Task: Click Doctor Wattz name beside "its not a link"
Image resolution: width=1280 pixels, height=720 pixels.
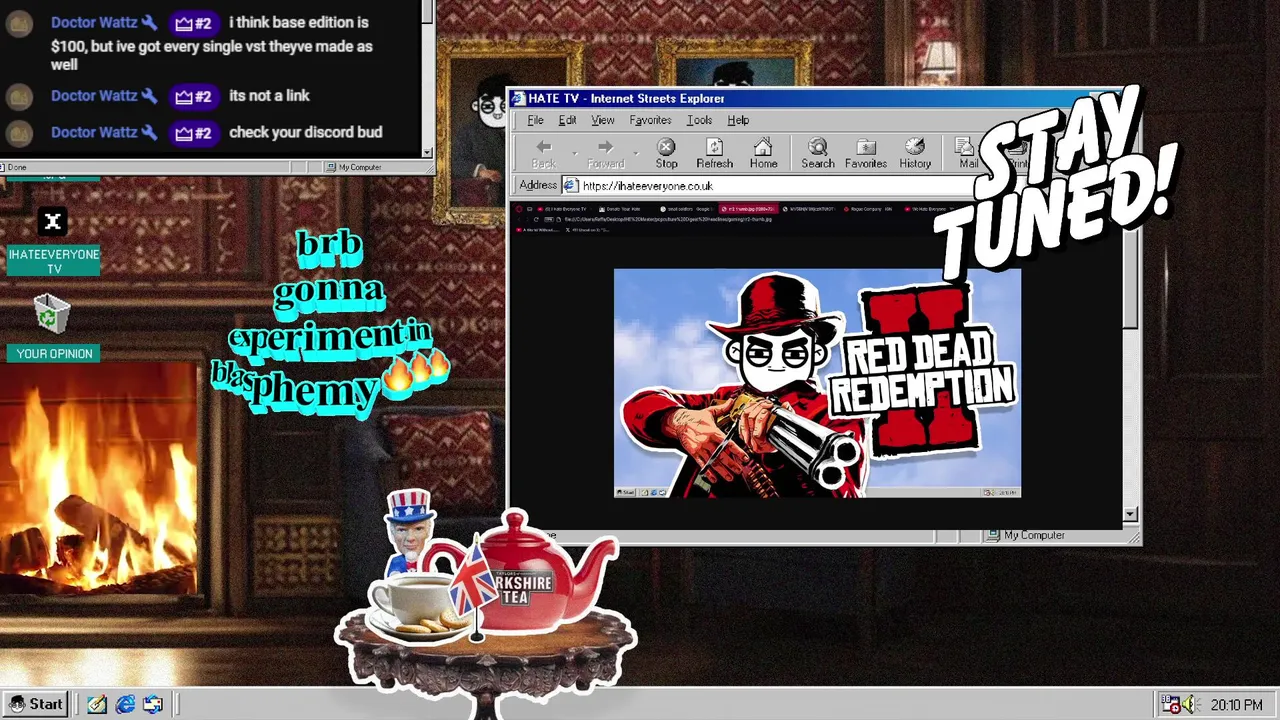Action: [x=94, y=96]
